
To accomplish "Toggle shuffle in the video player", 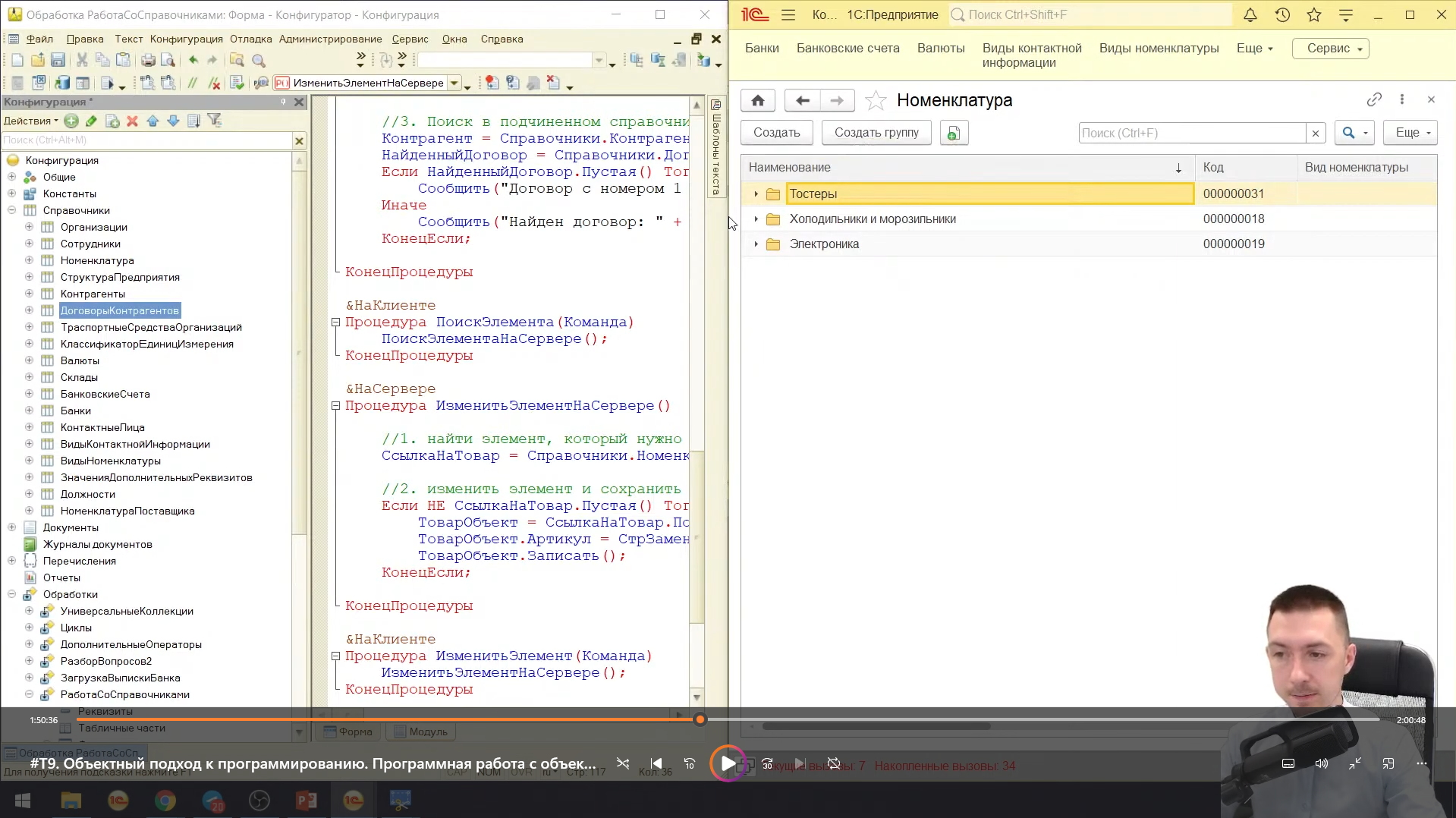I will point(623,763).
